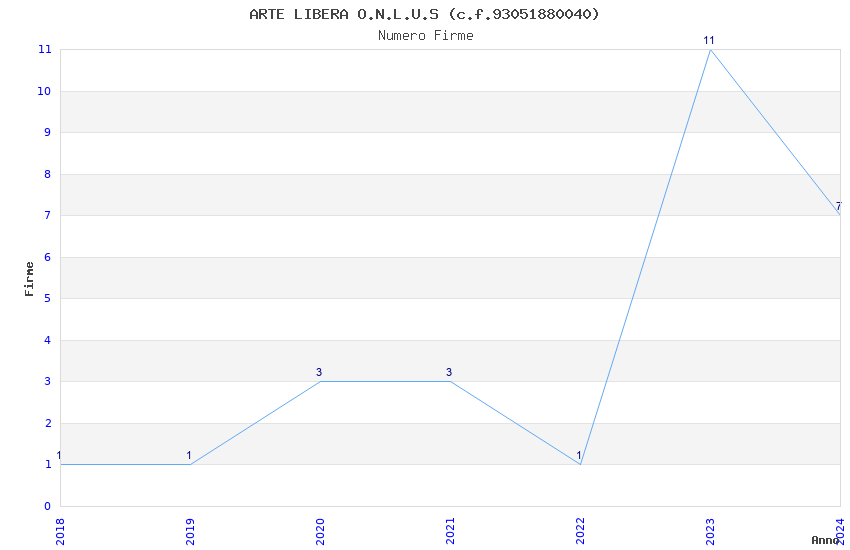Click y-axis tick value 0
The width and height of the screenshot is (850, 550).
[x=48, y=506]
